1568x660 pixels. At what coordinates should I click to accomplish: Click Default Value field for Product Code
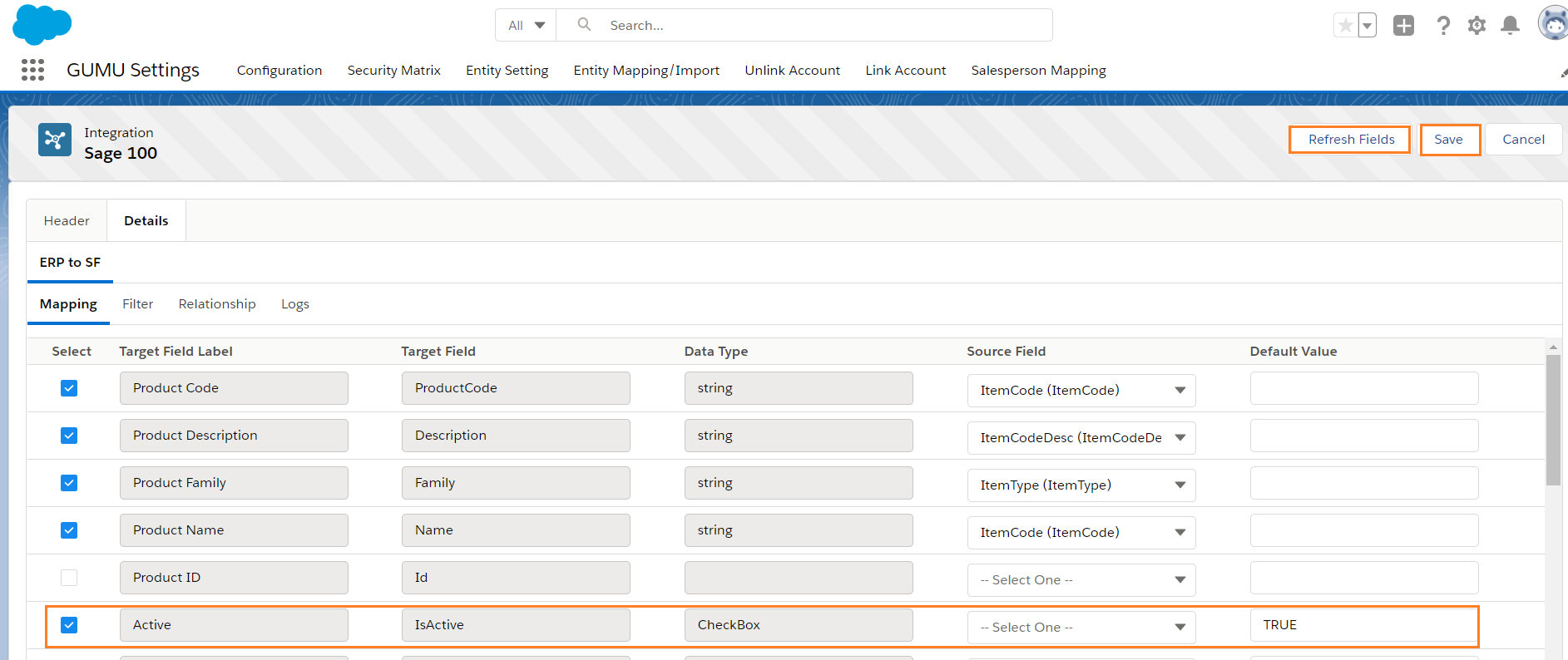click(x=1364, y=388)
